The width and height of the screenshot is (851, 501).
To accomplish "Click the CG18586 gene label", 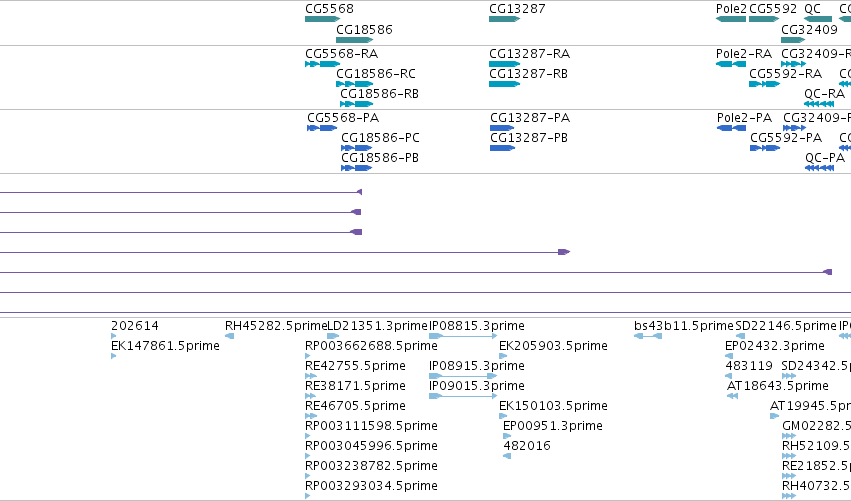I will [364, 29].
